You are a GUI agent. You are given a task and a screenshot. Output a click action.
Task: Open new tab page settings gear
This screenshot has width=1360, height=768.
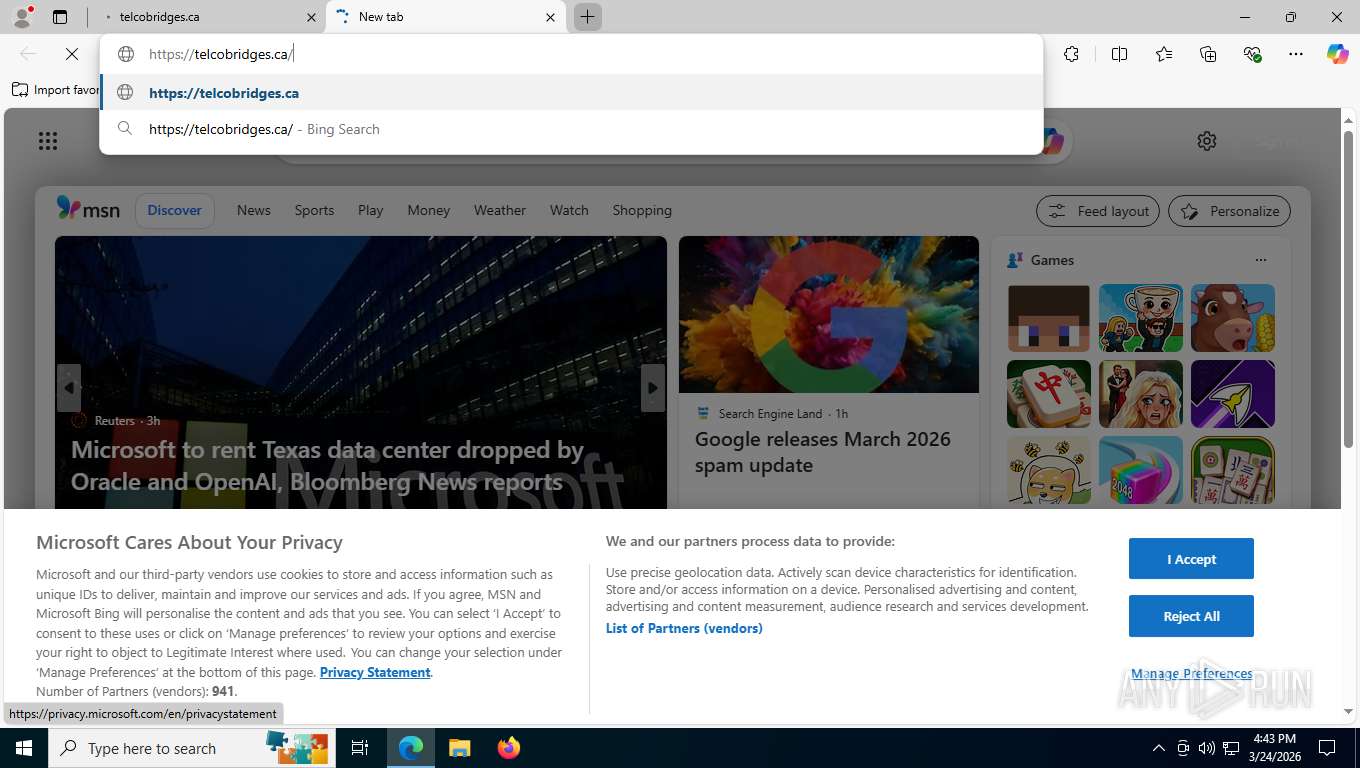1207,141
